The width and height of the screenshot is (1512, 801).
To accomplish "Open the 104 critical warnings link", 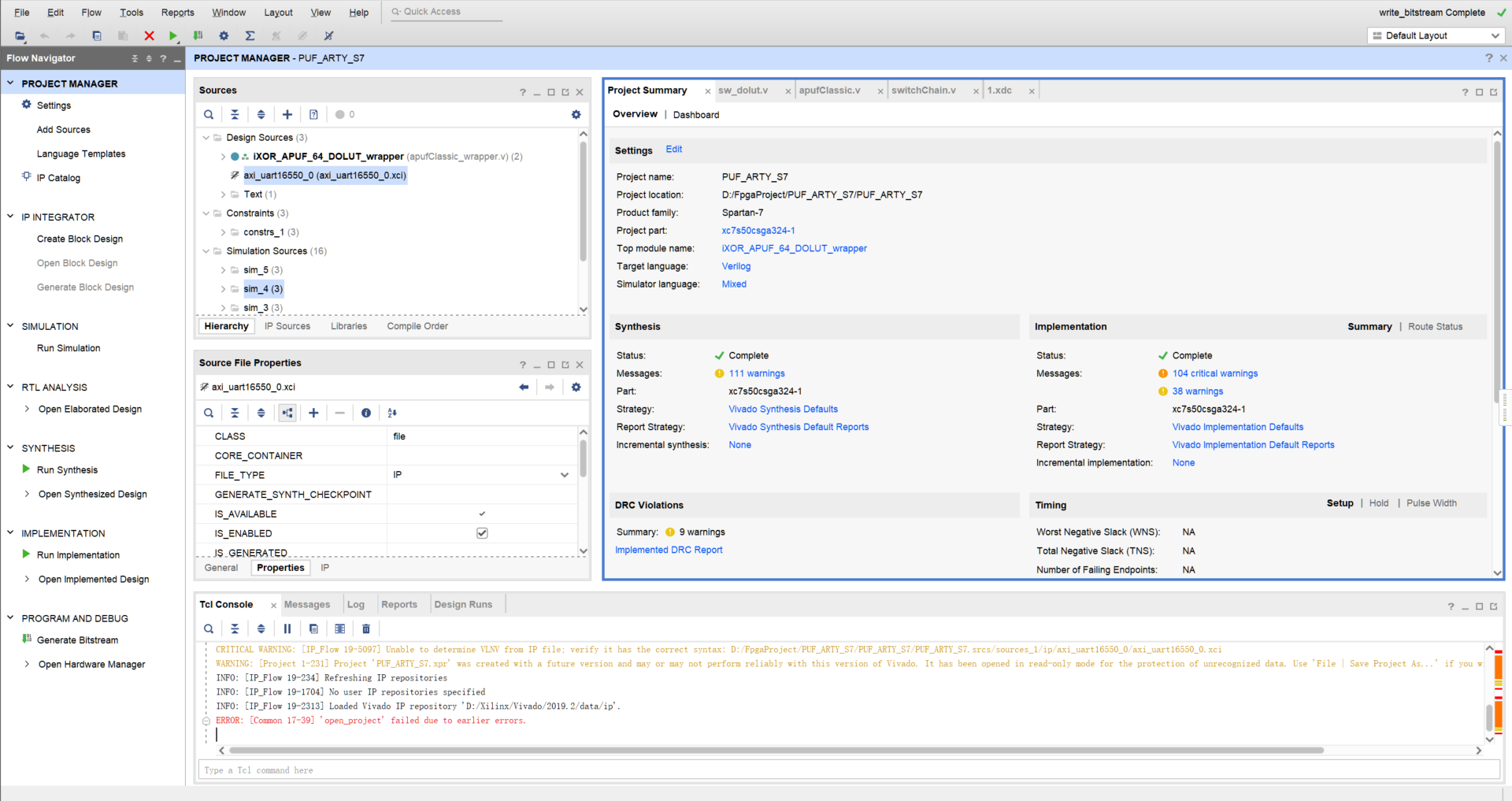I will pos(1215,373).
